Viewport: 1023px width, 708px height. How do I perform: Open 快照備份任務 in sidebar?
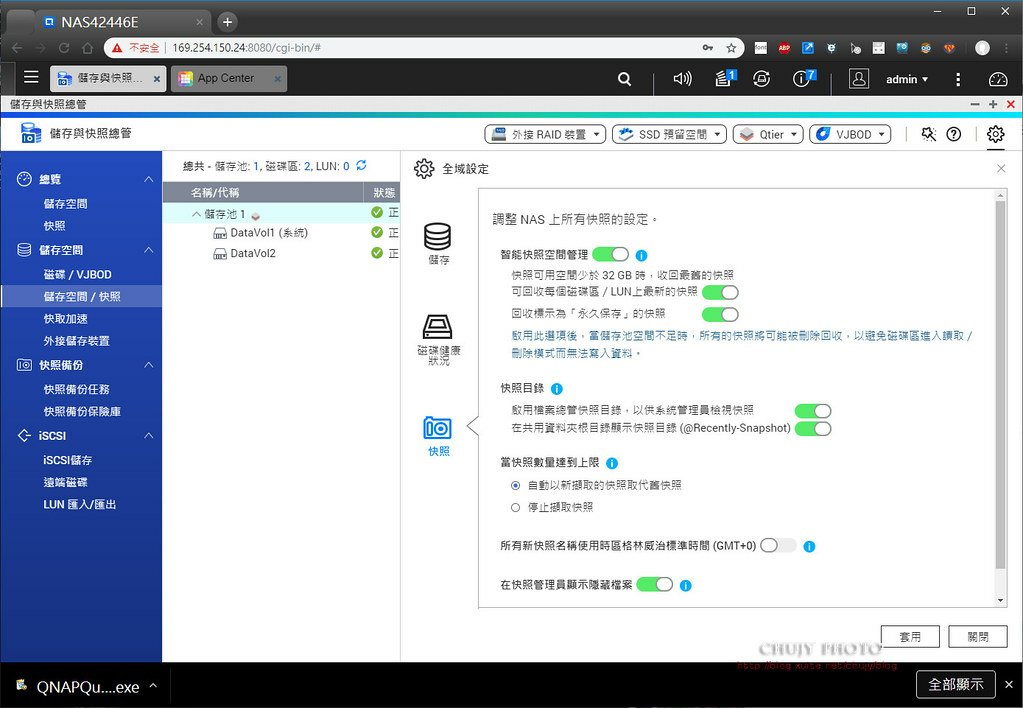click(x=76, y=390)
